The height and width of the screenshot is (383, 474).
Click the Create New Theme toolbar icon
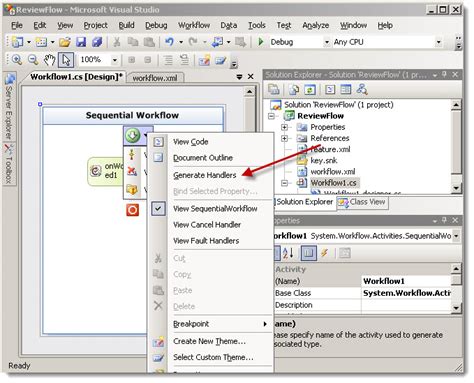(204, 60)
